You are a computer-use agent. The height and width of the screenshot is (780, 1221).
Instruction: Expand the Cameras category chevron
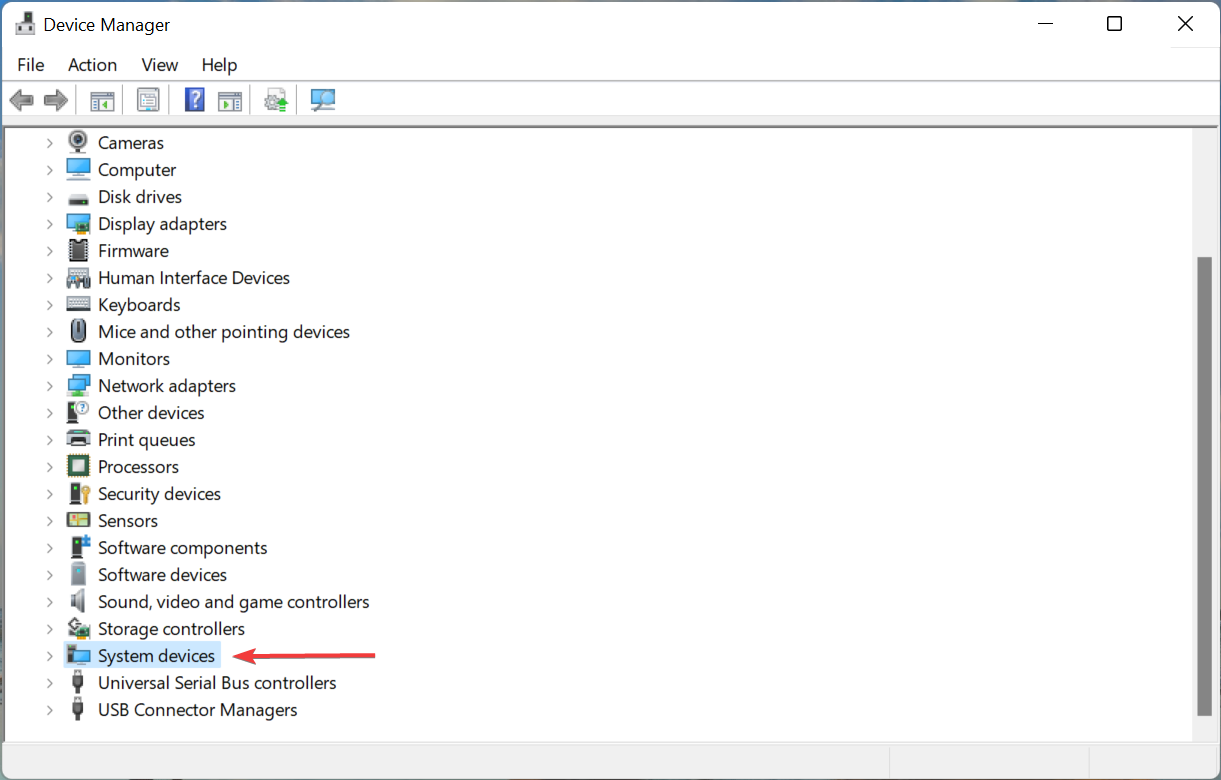coord(49,143)
